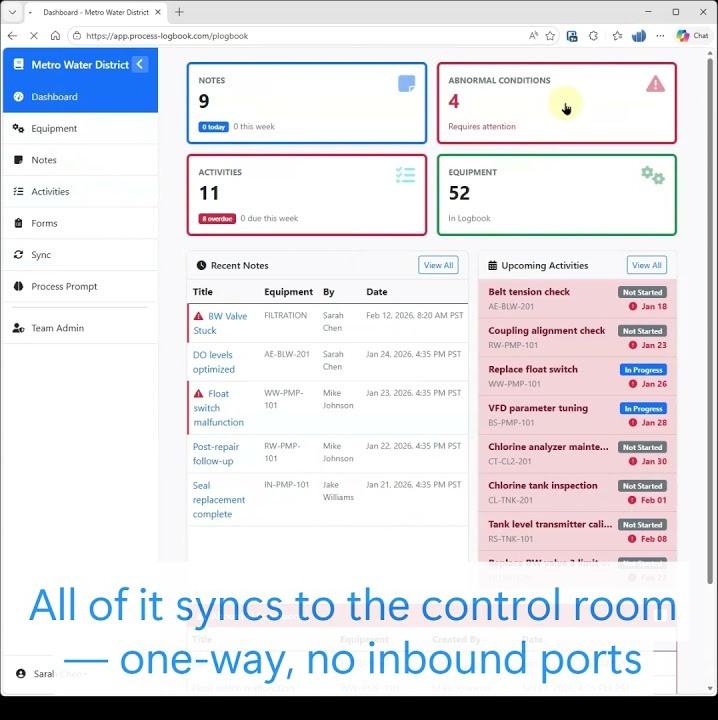The width and height of the screenshot is (718, 720).
Task: Open the Float switch malfunction note
Action: click(219, 408)
